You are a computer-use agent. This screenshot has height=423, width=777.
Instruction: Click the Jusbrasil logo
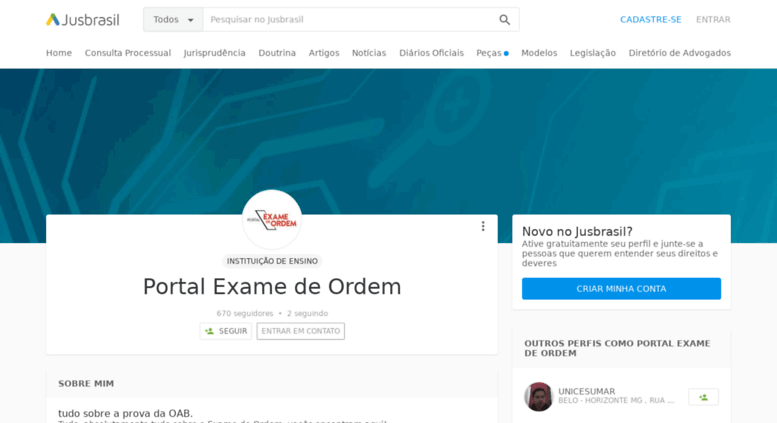(83, 20)
